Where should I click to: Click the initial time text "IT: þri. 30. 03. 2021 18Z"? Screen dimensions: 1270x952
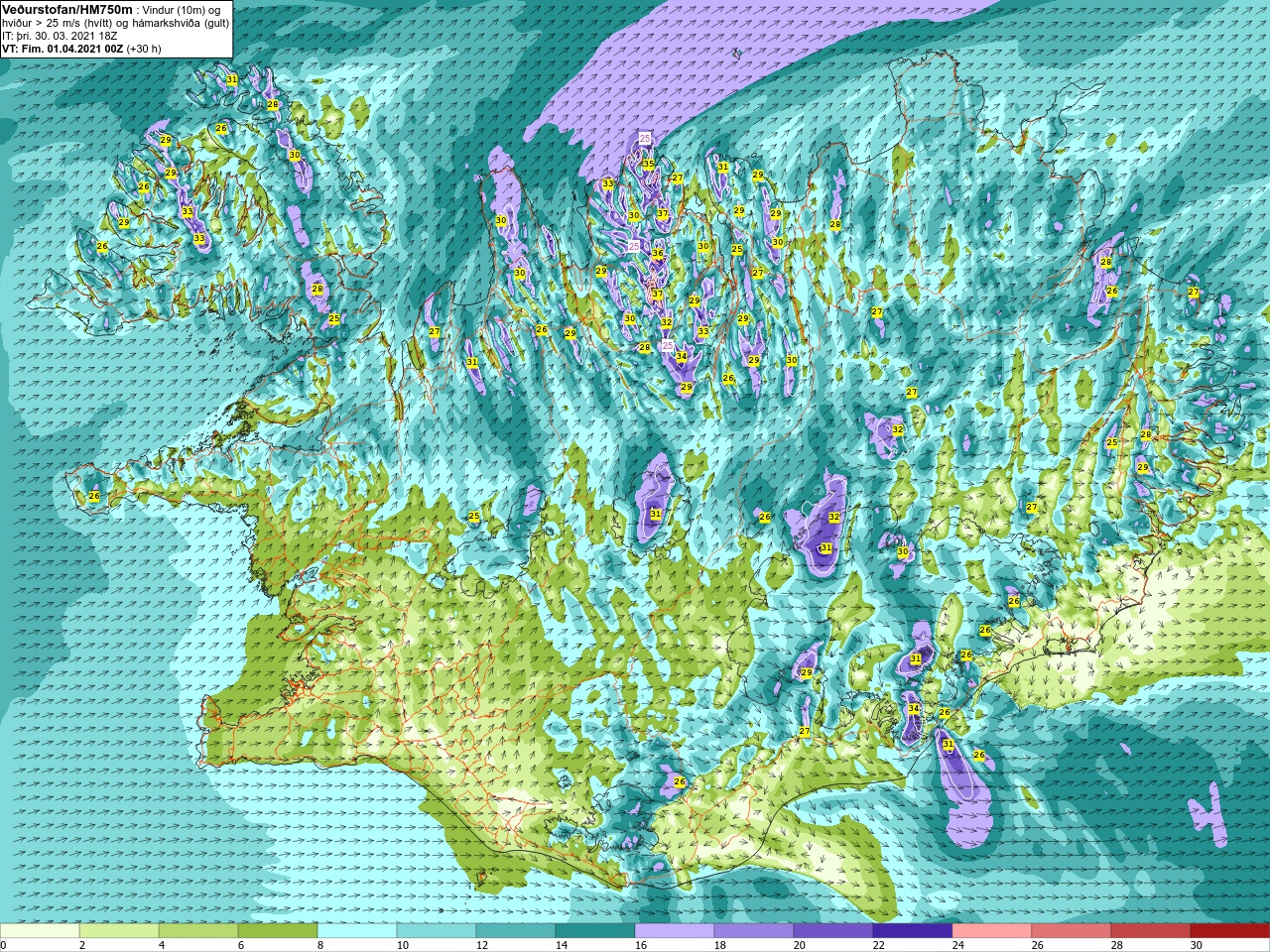point(60,36)
